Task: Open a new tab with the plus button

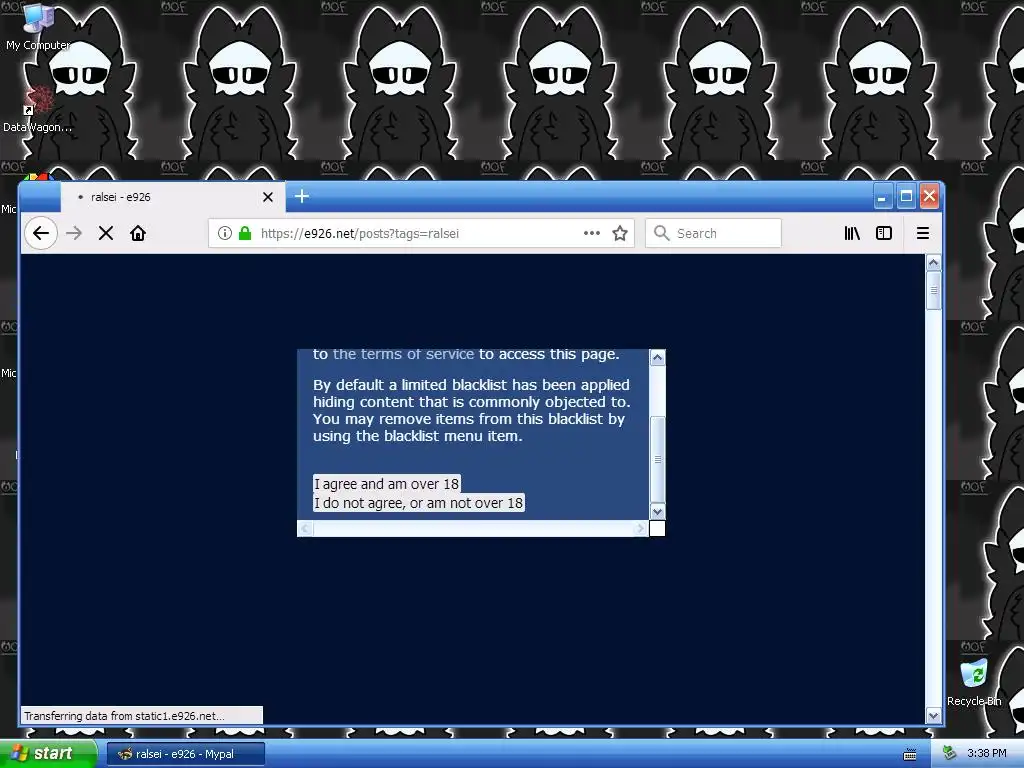Action: pyautogui.click(x=302, y=196)
